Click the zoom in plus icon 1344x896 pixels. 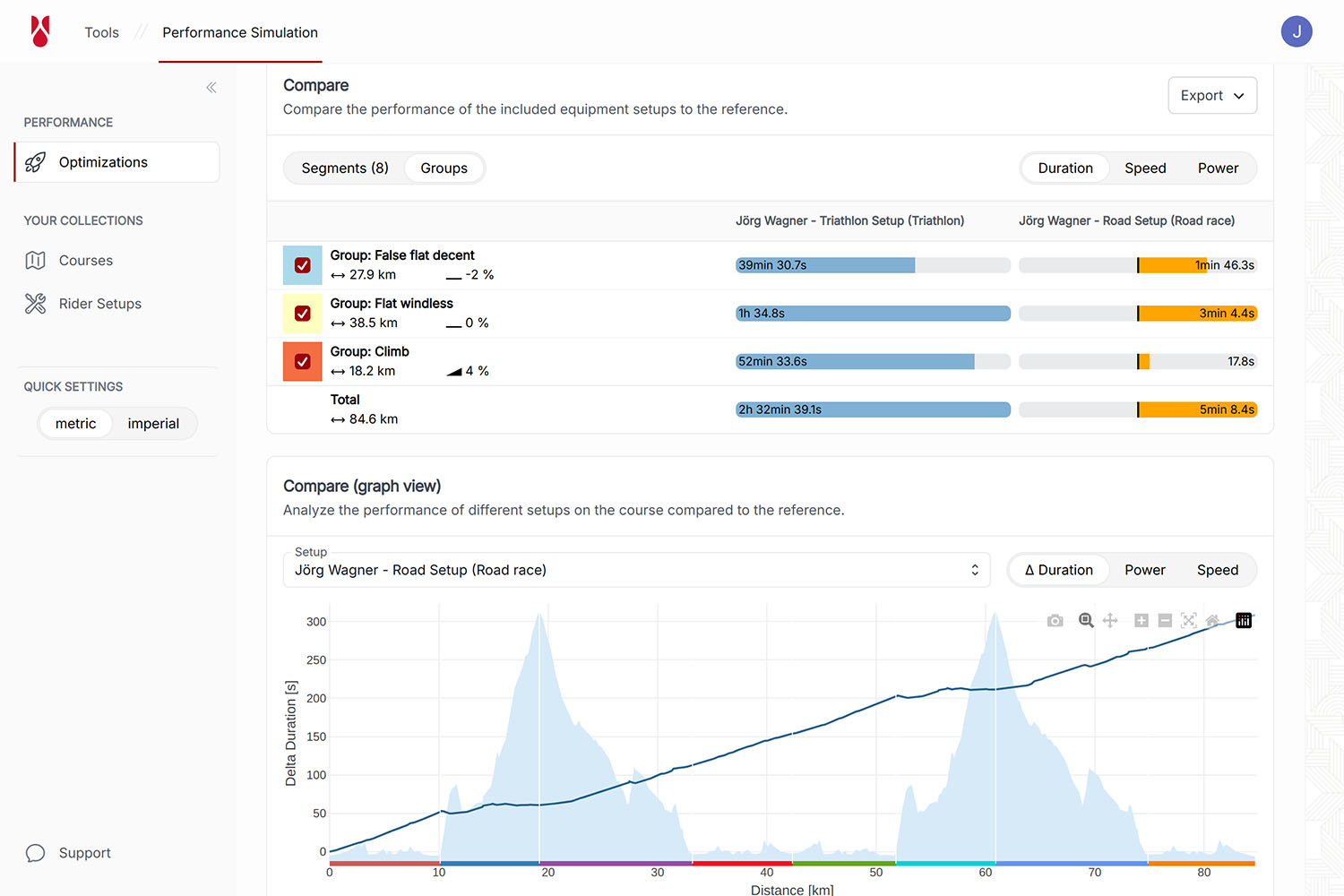click(1141, 621)
